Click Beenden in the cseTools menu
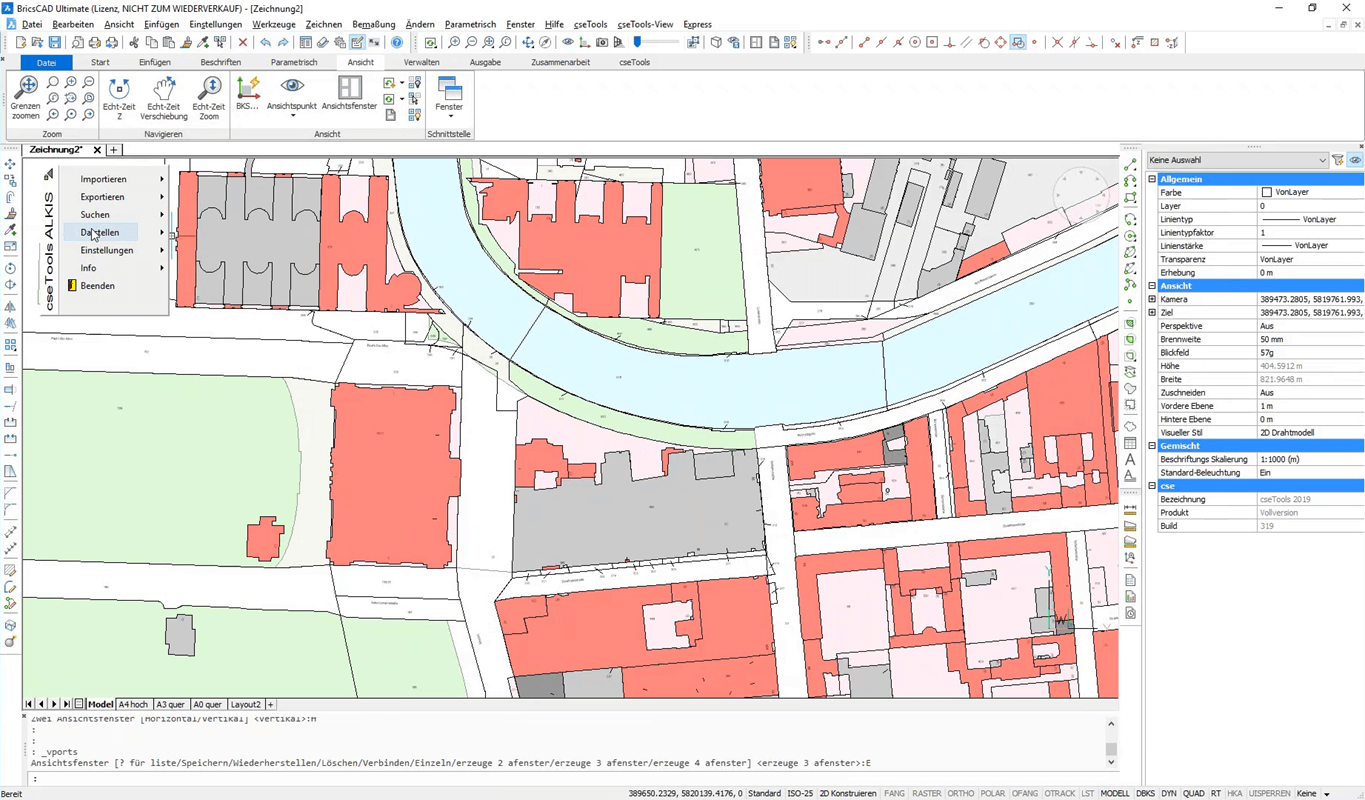Image resolution: width=1365 pixels, height=800 pixels. pyautogui.click(x=97, y=286)
